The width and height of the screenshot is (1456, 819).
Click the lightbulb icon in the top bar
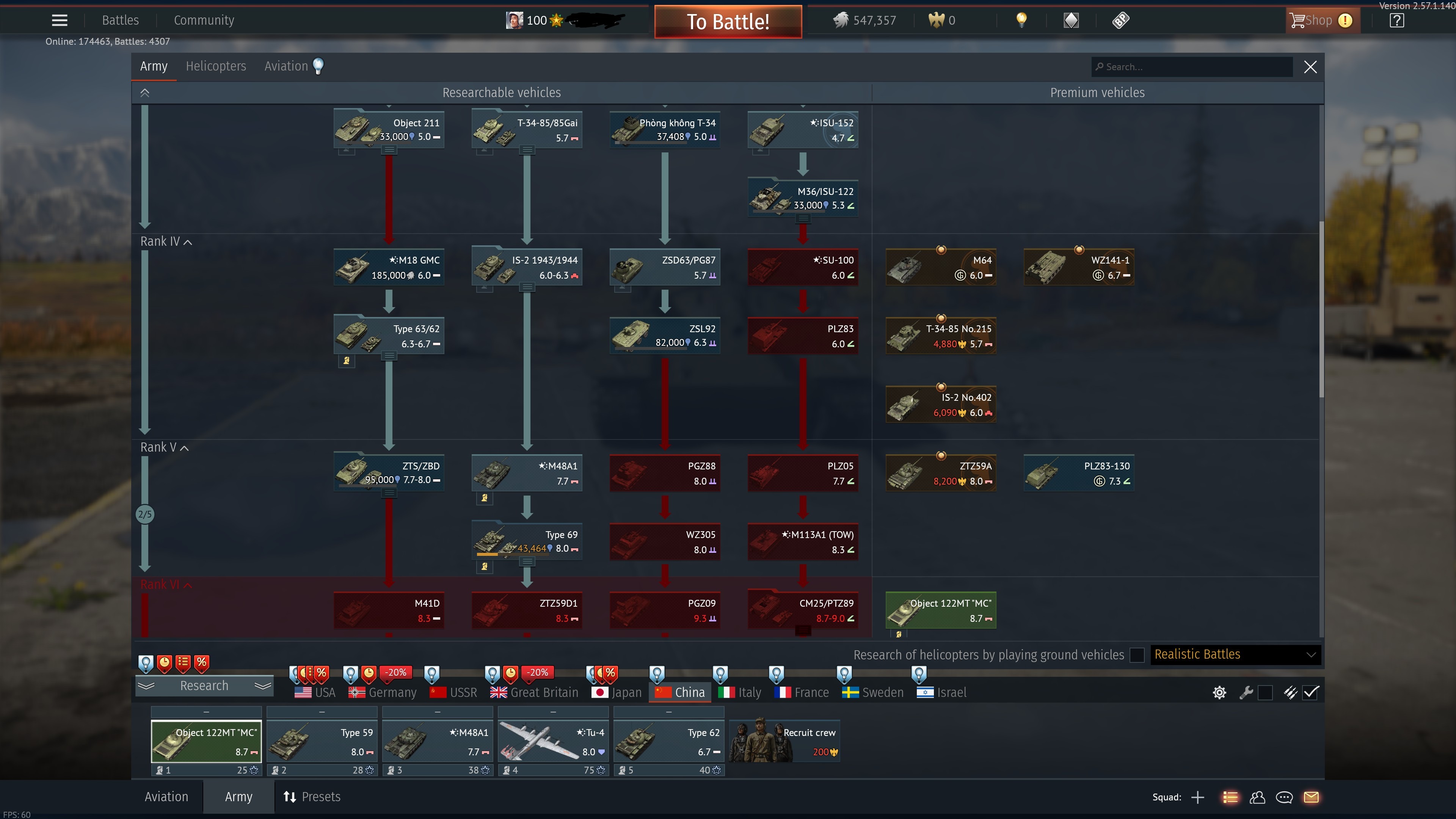[1021, 20]
